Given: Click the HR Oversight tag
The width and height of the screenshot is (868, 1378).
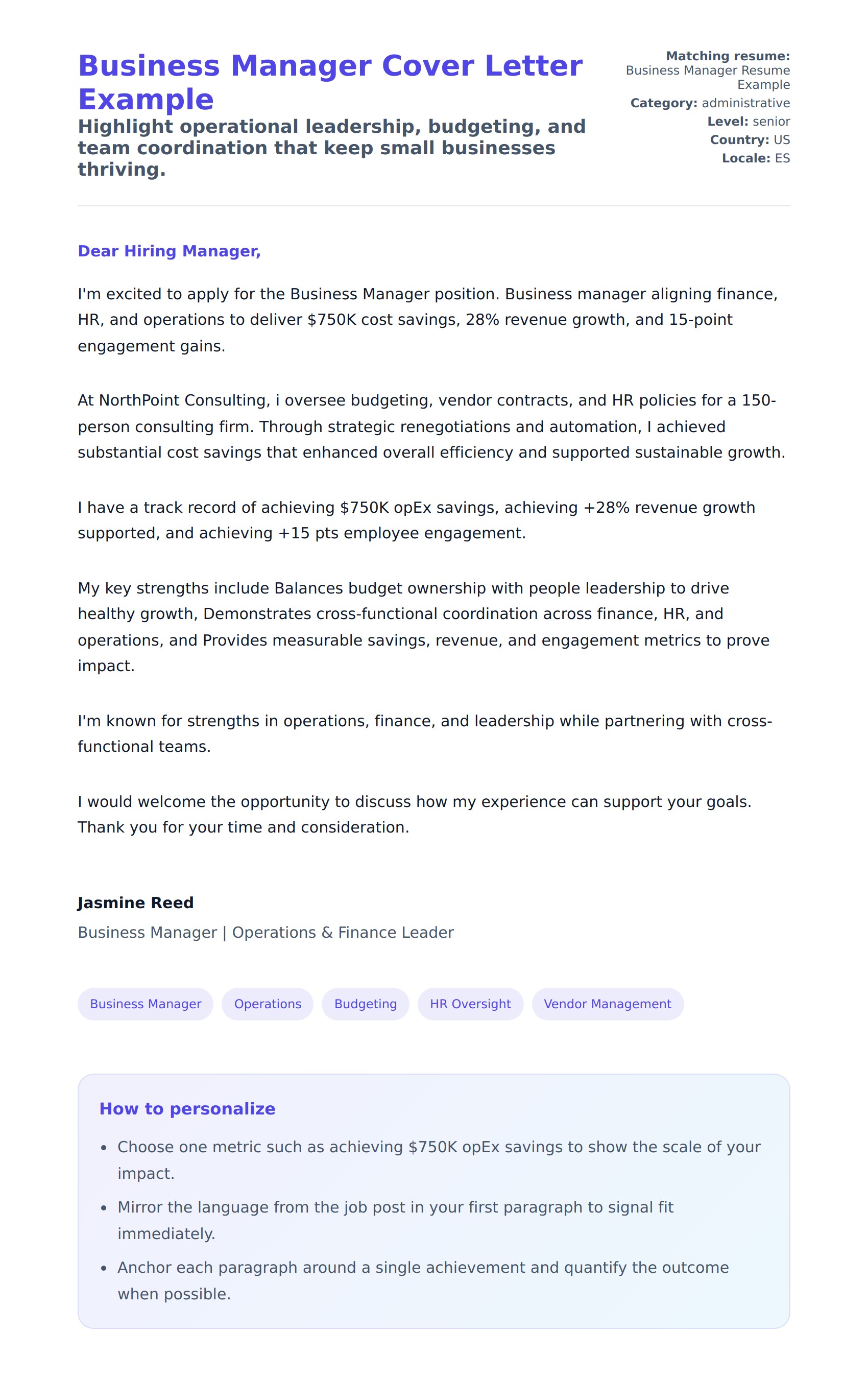Looking at the screenshot, I should pyautogui.click(x=470, y=1004).
